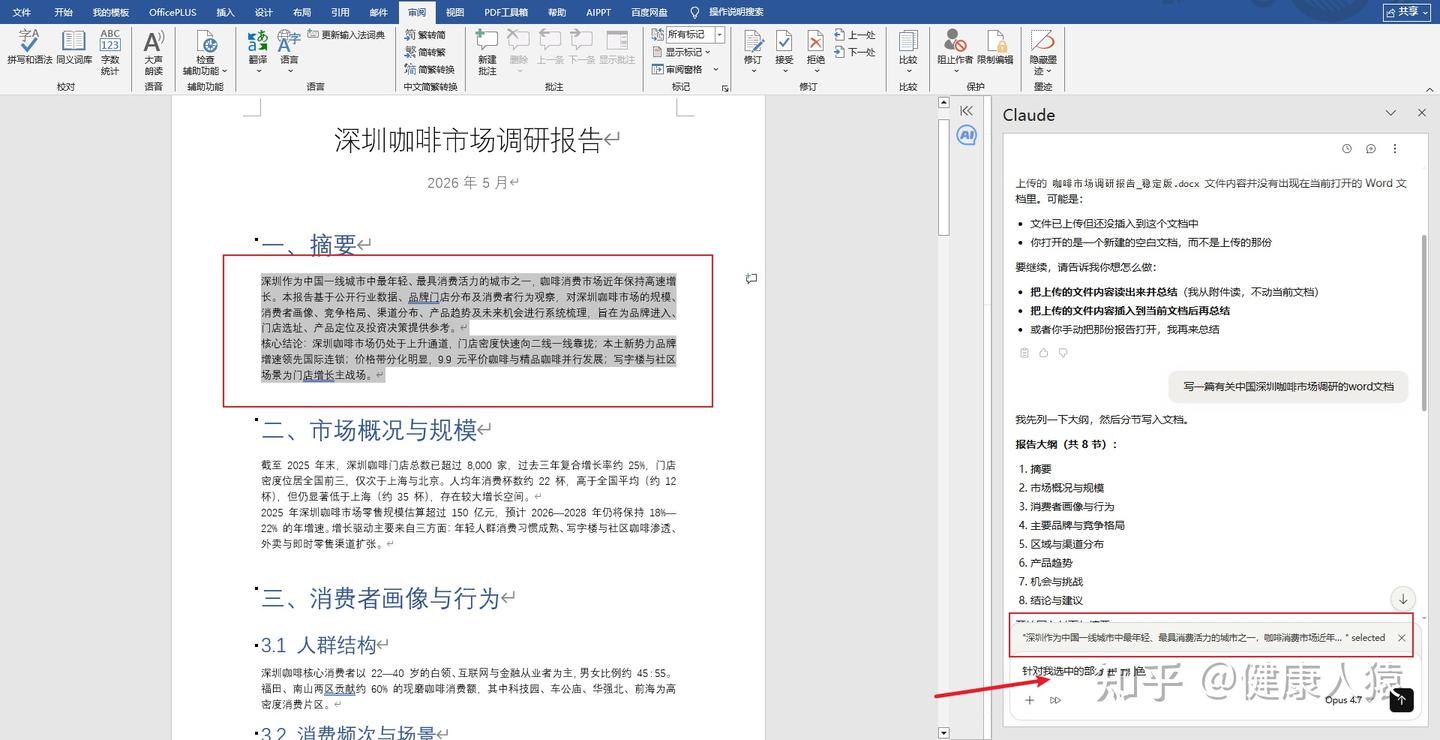Screen dimensions: 1440x740
Task: Start 大声朗读 read aloud
Action: (153, 50)
